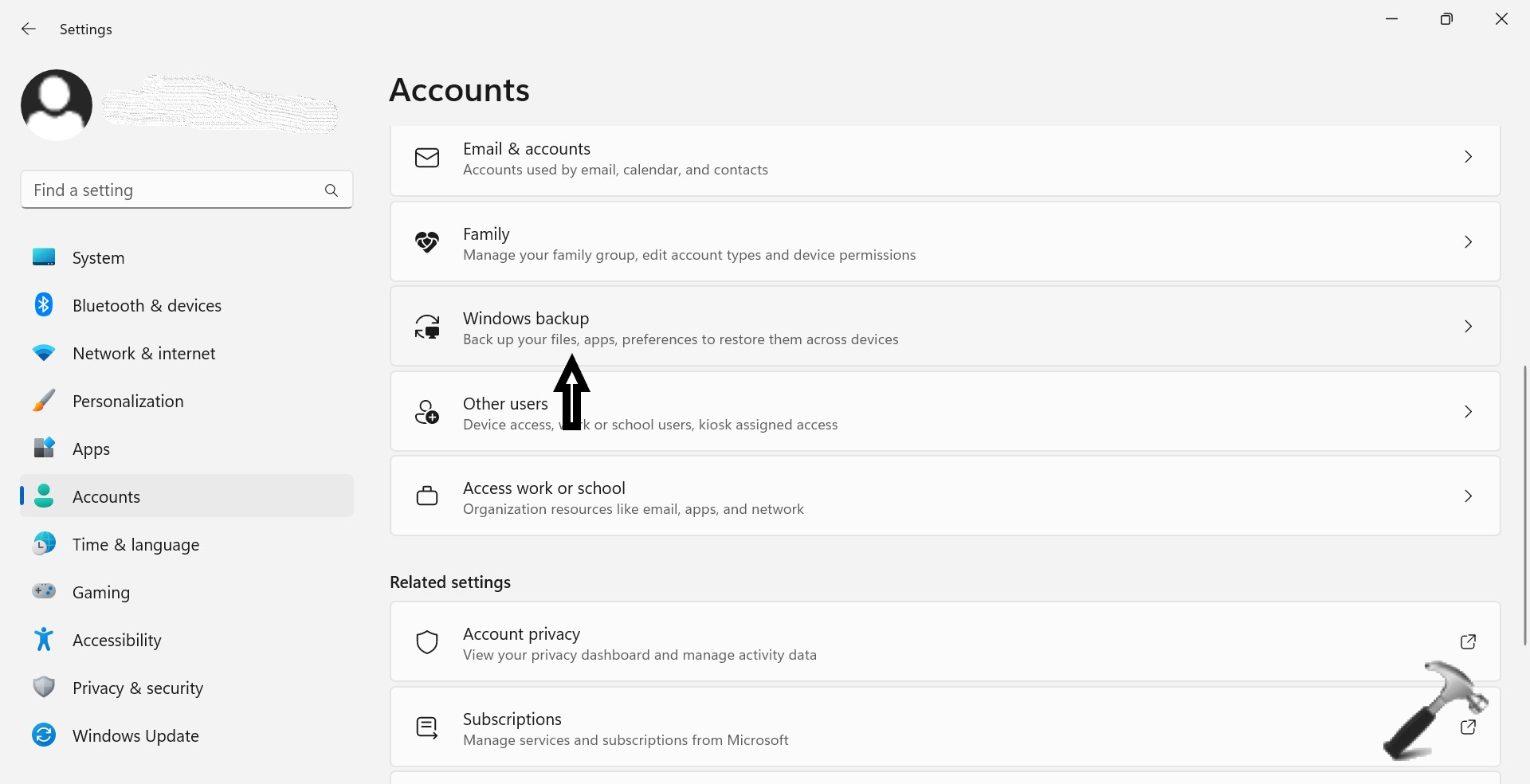Image resolution: width=1530 pixels, height=784 pixels.
Task: Click the Accessibility figure icon
Action: [x=44, y=639]
